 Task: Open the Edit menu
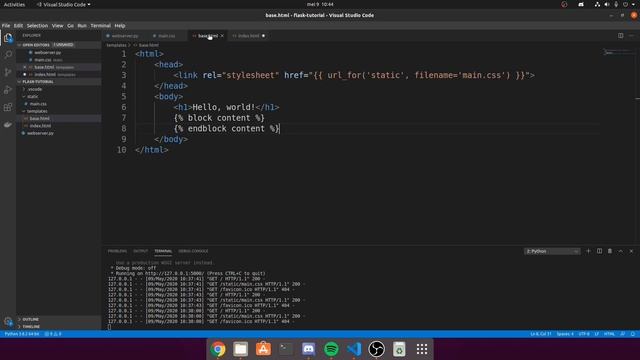coord(18,25)
